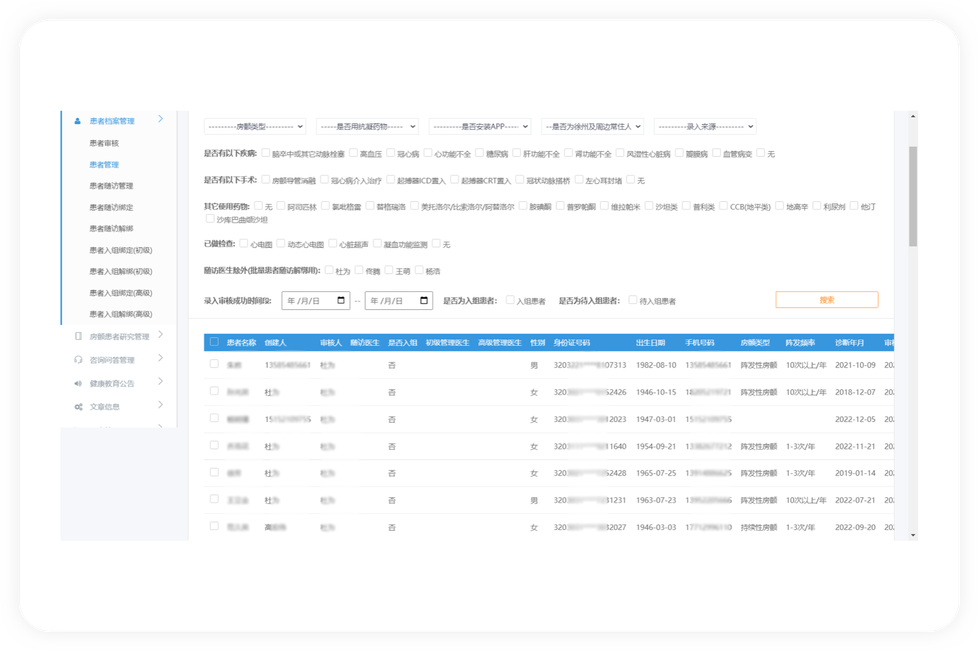Click the scrollbar up arrow
Viewport: 980px width, 652px height.
[x=913, y=116]
